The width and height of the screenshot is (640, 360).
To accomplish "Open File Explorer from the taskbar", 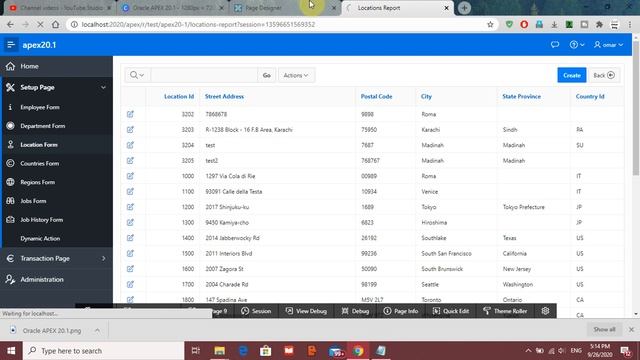I will click(x=220, y=351).
